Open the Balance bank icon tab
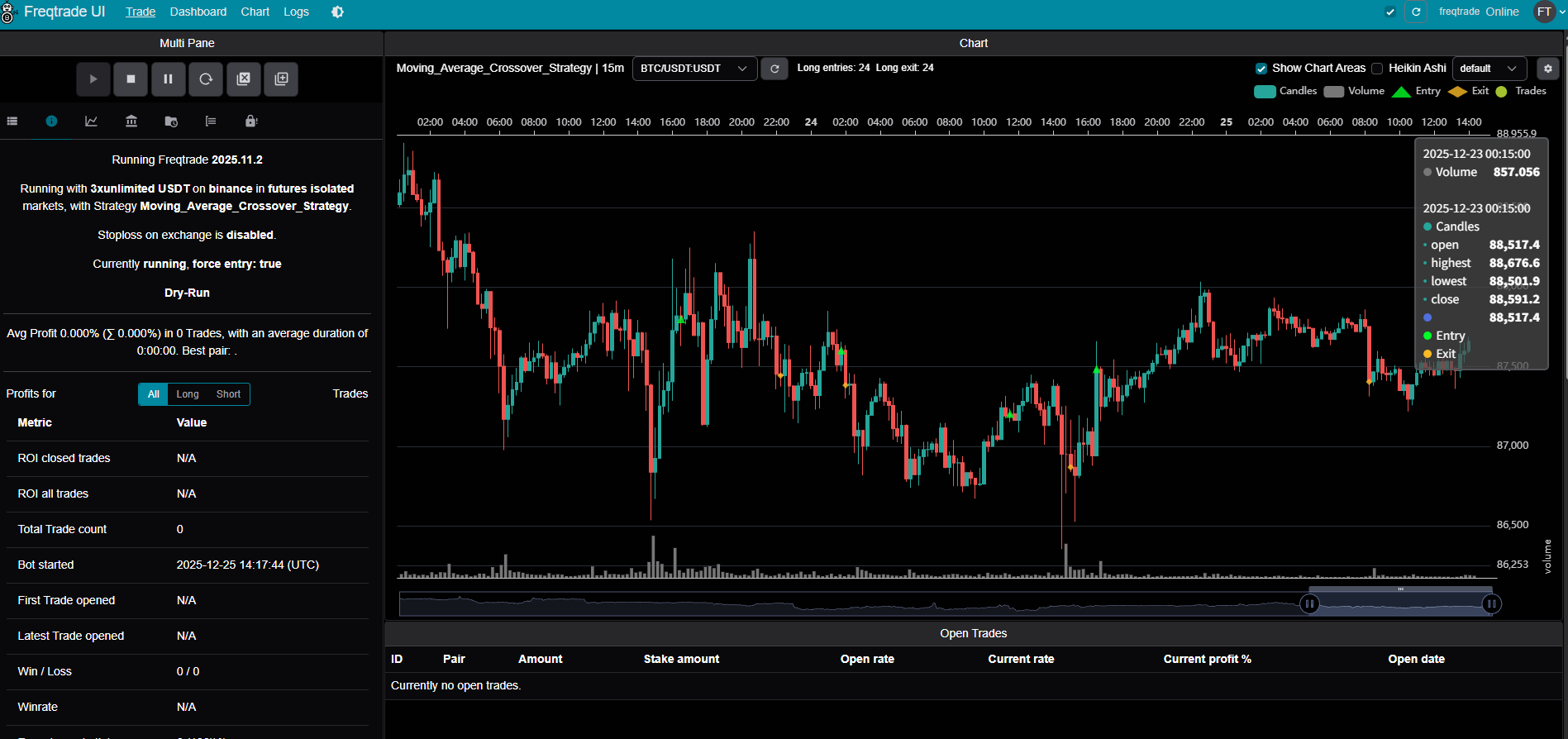Viewport: 1568px width, 739px height. (x=131, y=122)
